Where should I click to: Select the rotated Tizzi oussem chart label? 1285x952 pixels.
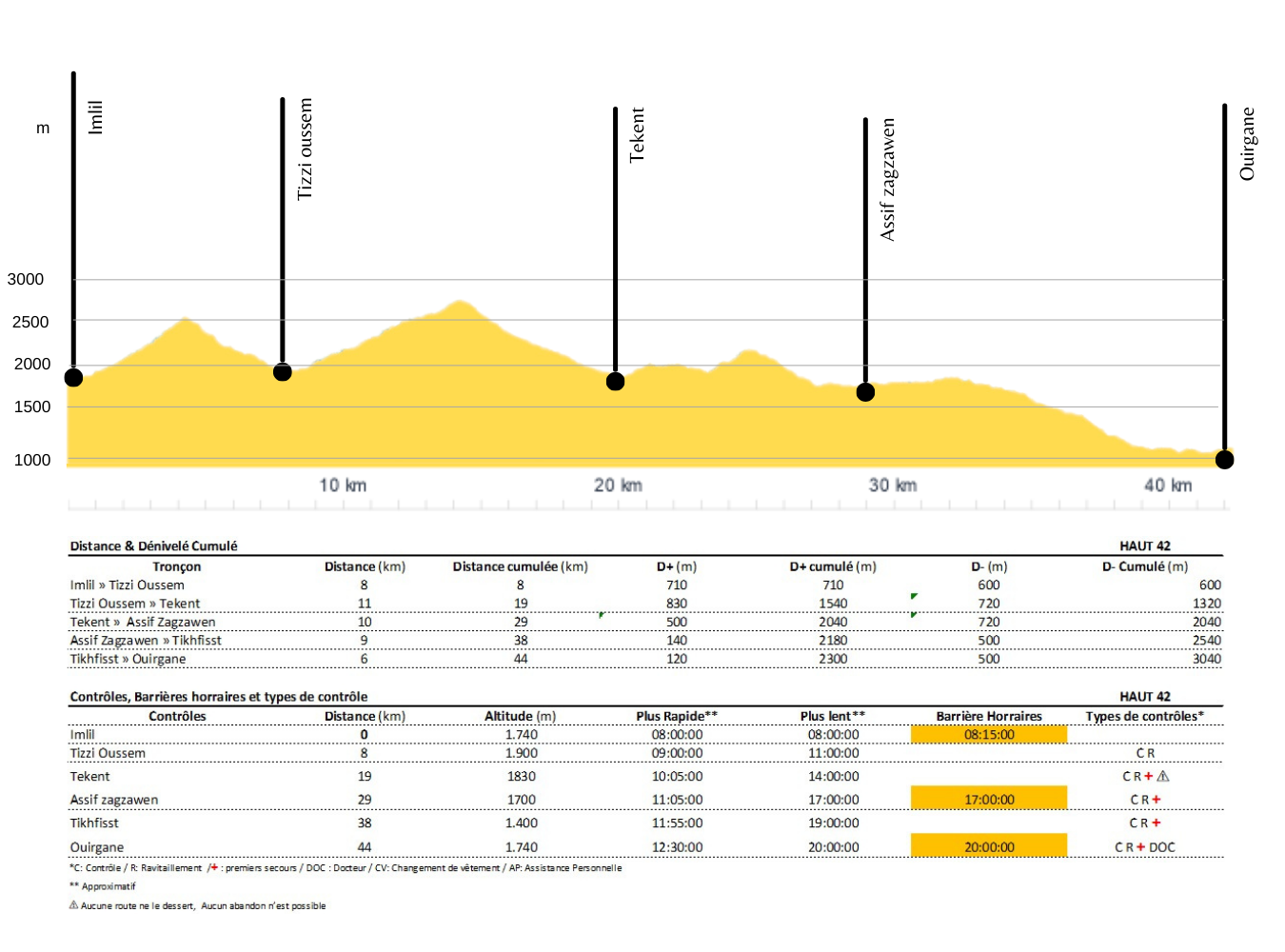pos(305,149)
